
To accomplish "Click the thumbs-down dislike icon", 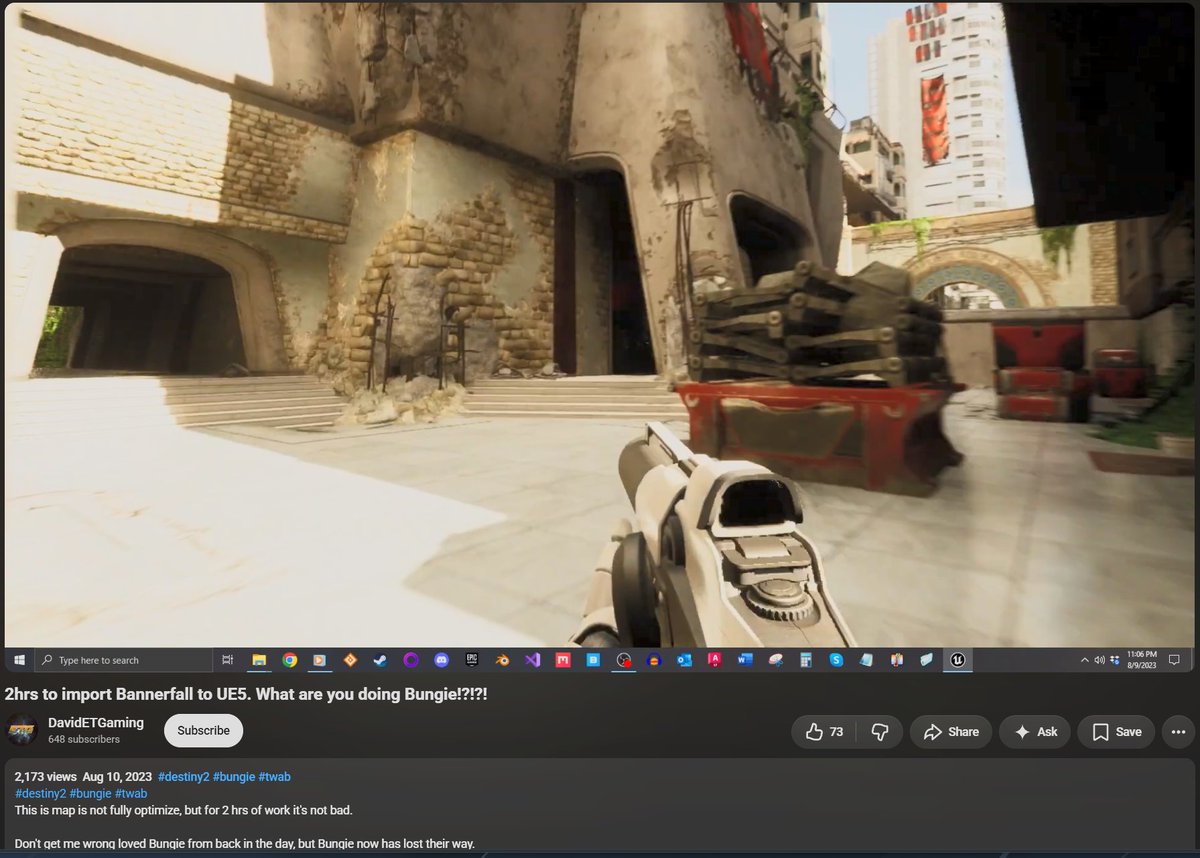I will [880, 732].
